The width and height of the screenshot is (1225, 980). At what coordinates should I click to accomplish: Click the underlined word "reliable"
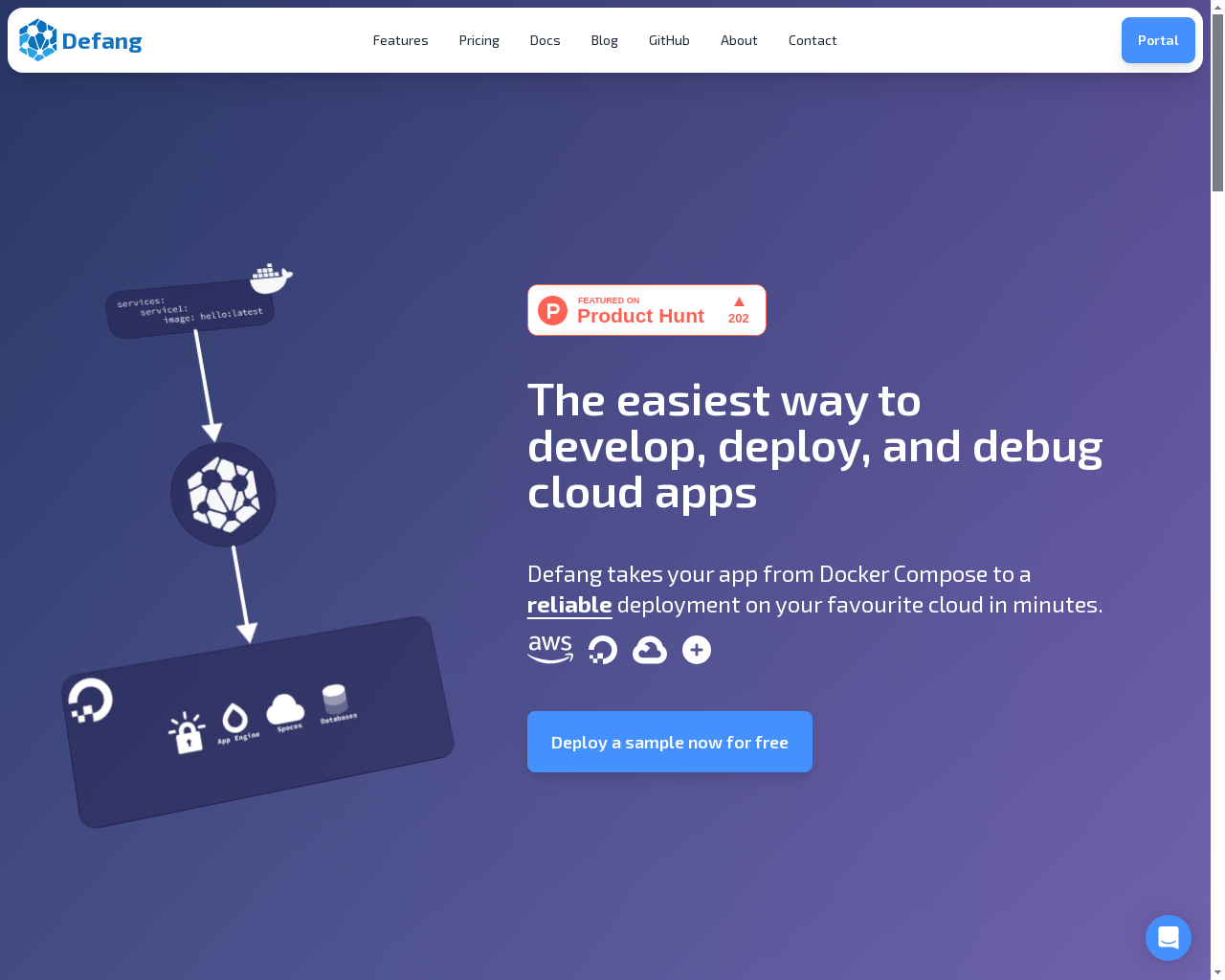569,605
